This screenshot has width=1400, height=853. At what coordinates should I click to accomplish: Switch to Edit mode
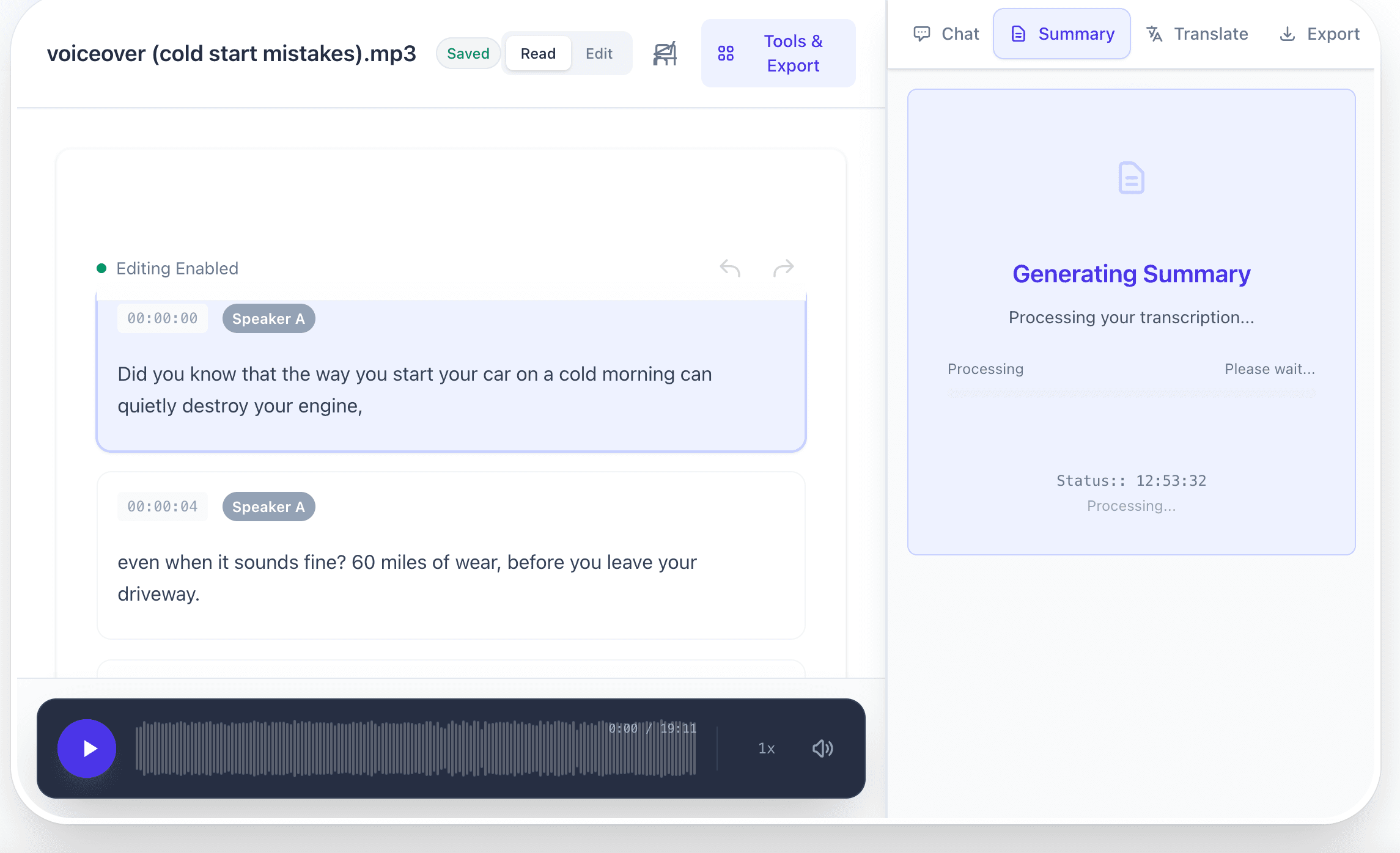[599, 53]
